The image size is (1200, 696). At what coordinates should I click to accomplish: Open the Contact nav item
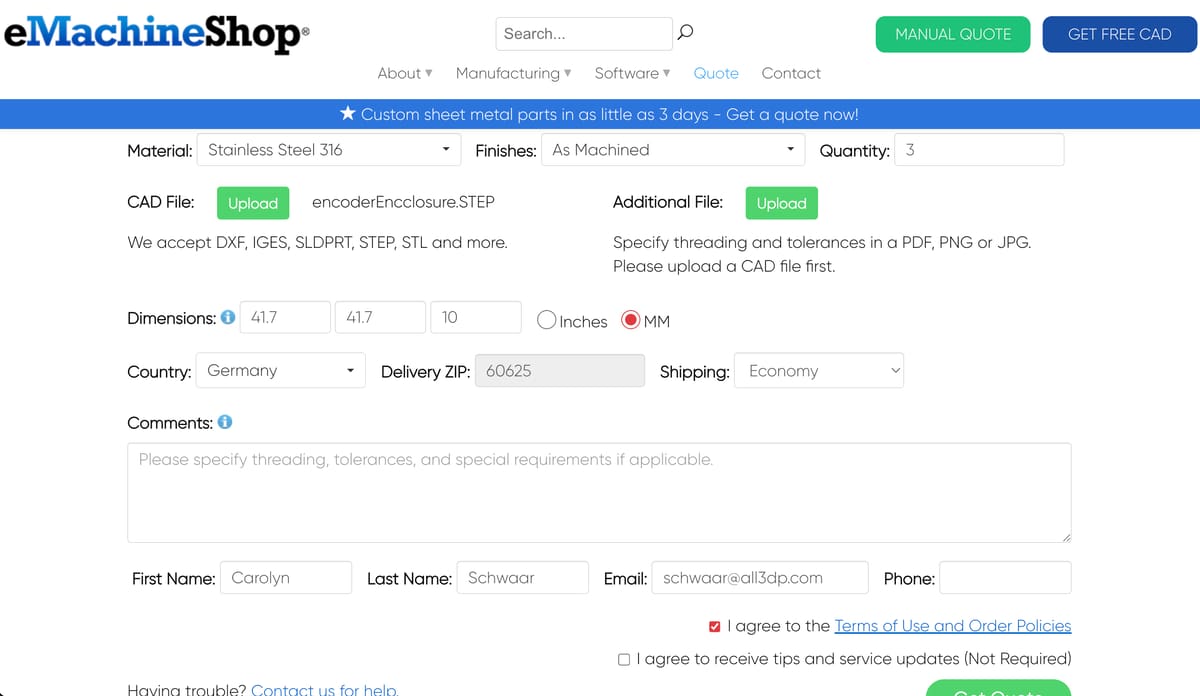791,73
